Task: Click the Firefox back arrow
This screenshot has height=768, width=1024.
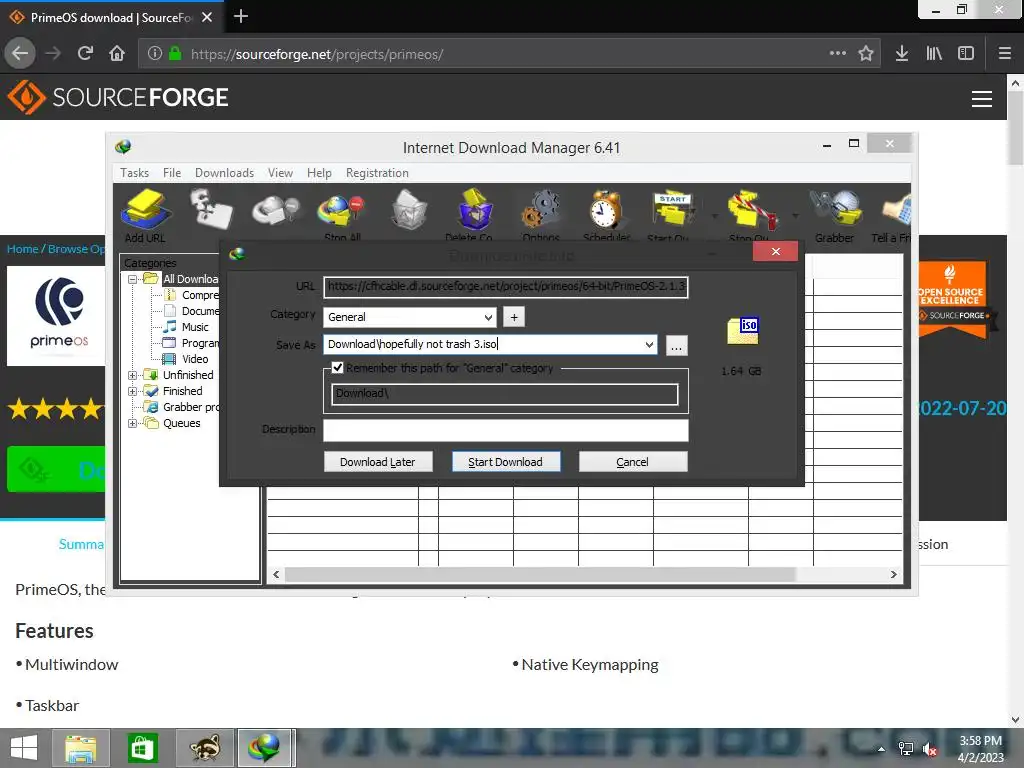Action: pos(20,54)
